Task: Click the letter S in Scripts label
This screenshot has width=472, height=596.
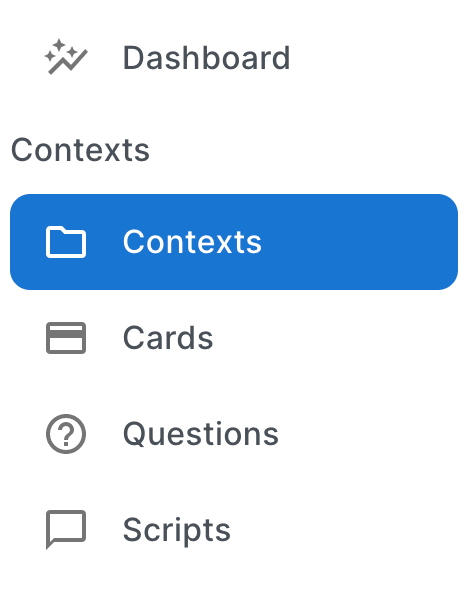Action: [133, 530]
